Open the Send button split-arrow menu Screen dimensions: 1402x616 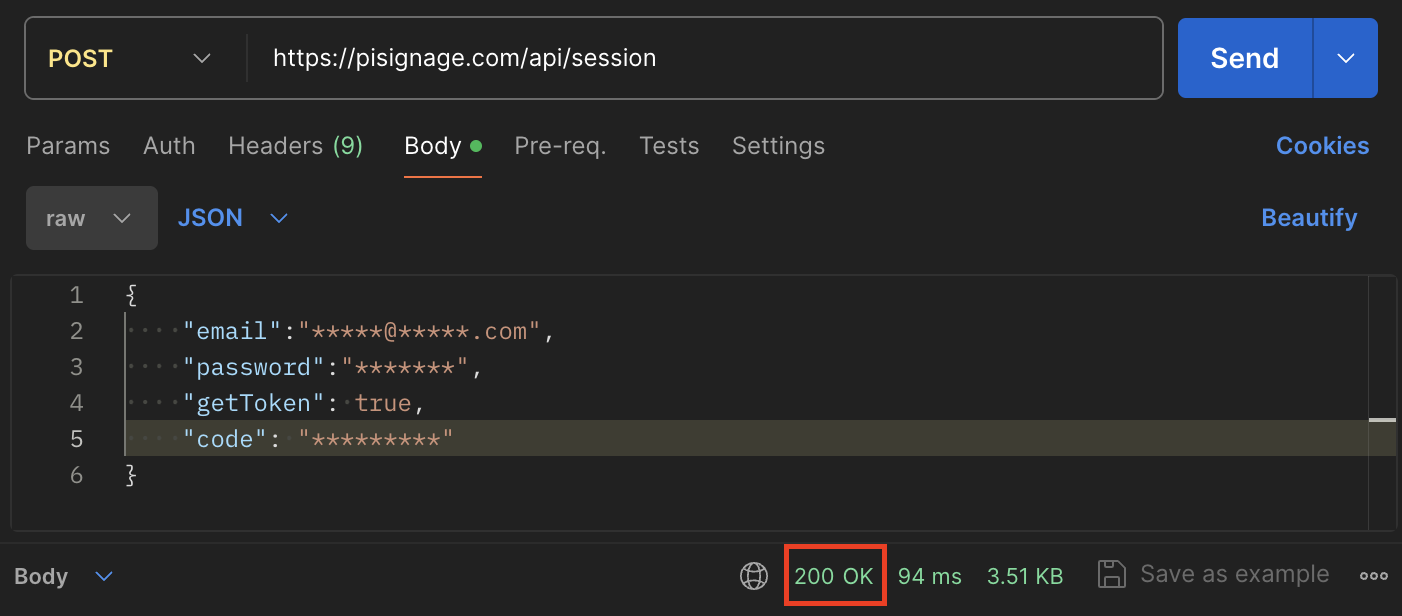1345,57
